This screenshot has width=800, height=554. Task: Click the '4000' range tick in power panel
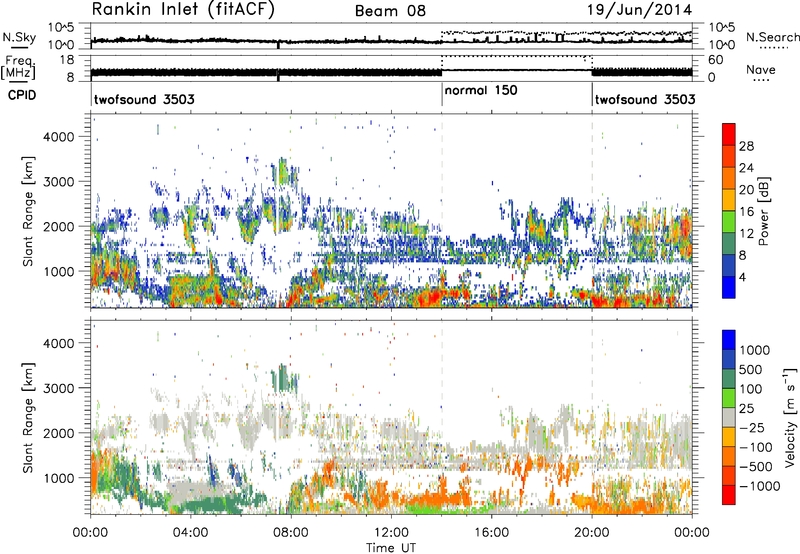[x=58, y=137]
